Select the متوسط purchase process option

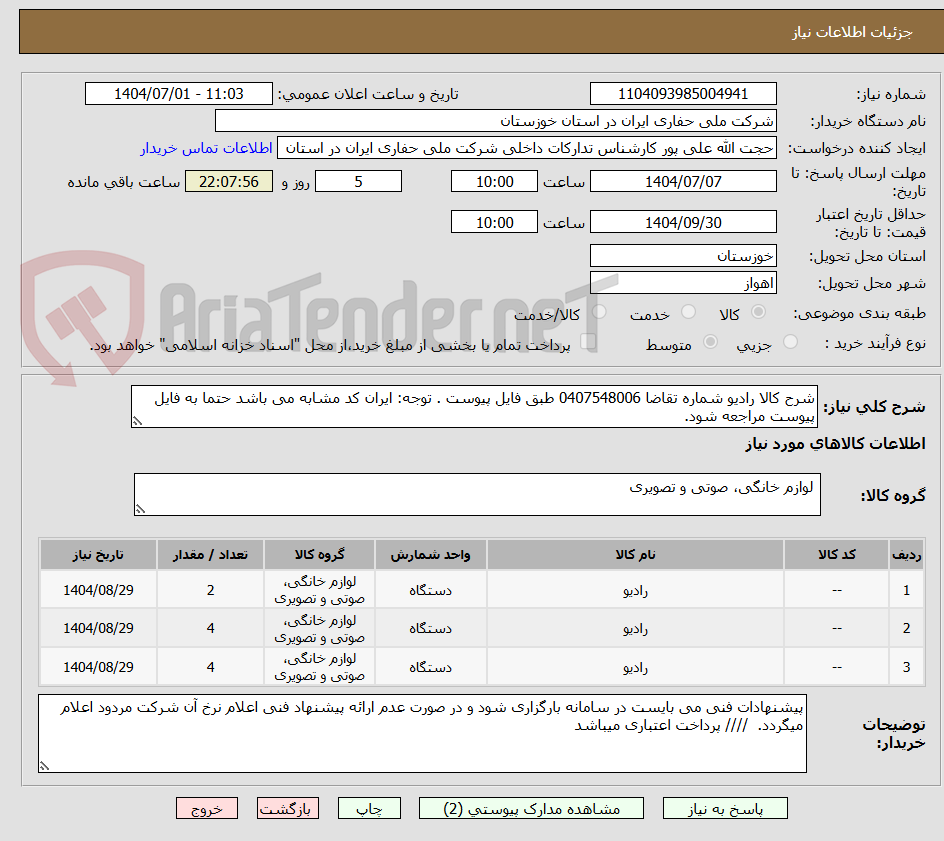(x=711, y=340)
